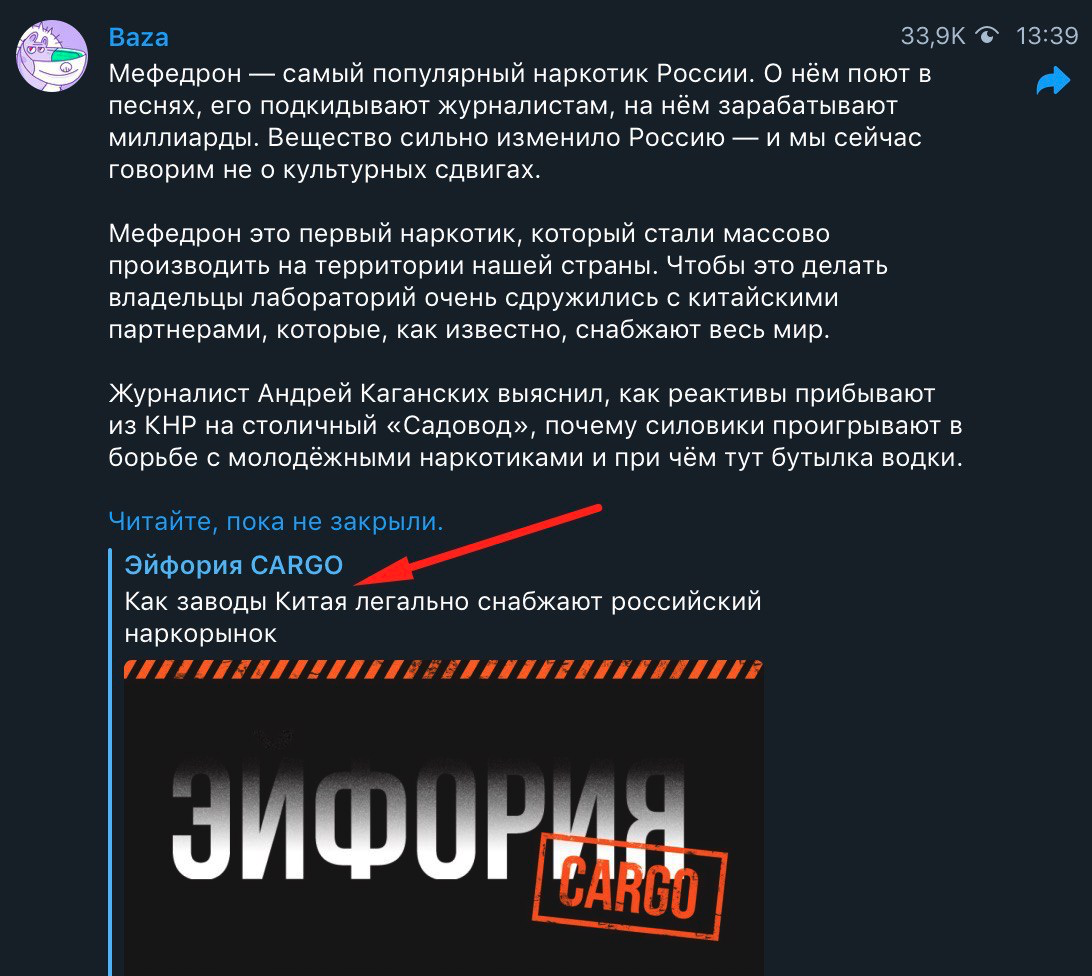Click the red annotation arrow
This screenshot has width=1092, height=976.
(x=478, y=543)
